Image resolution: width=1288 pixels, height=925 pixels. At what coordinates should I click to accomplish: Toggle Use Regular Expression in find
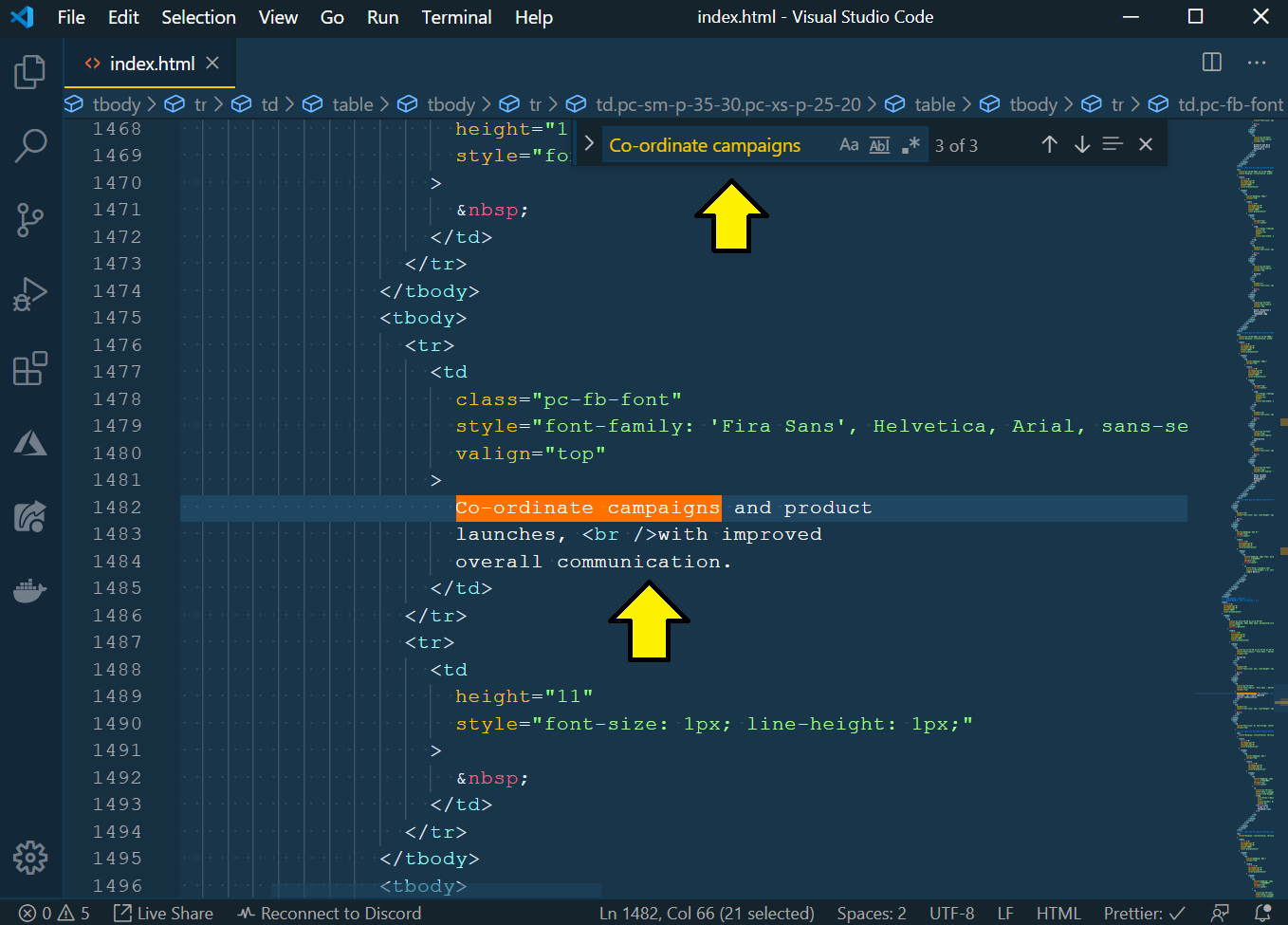coord(911,145)
